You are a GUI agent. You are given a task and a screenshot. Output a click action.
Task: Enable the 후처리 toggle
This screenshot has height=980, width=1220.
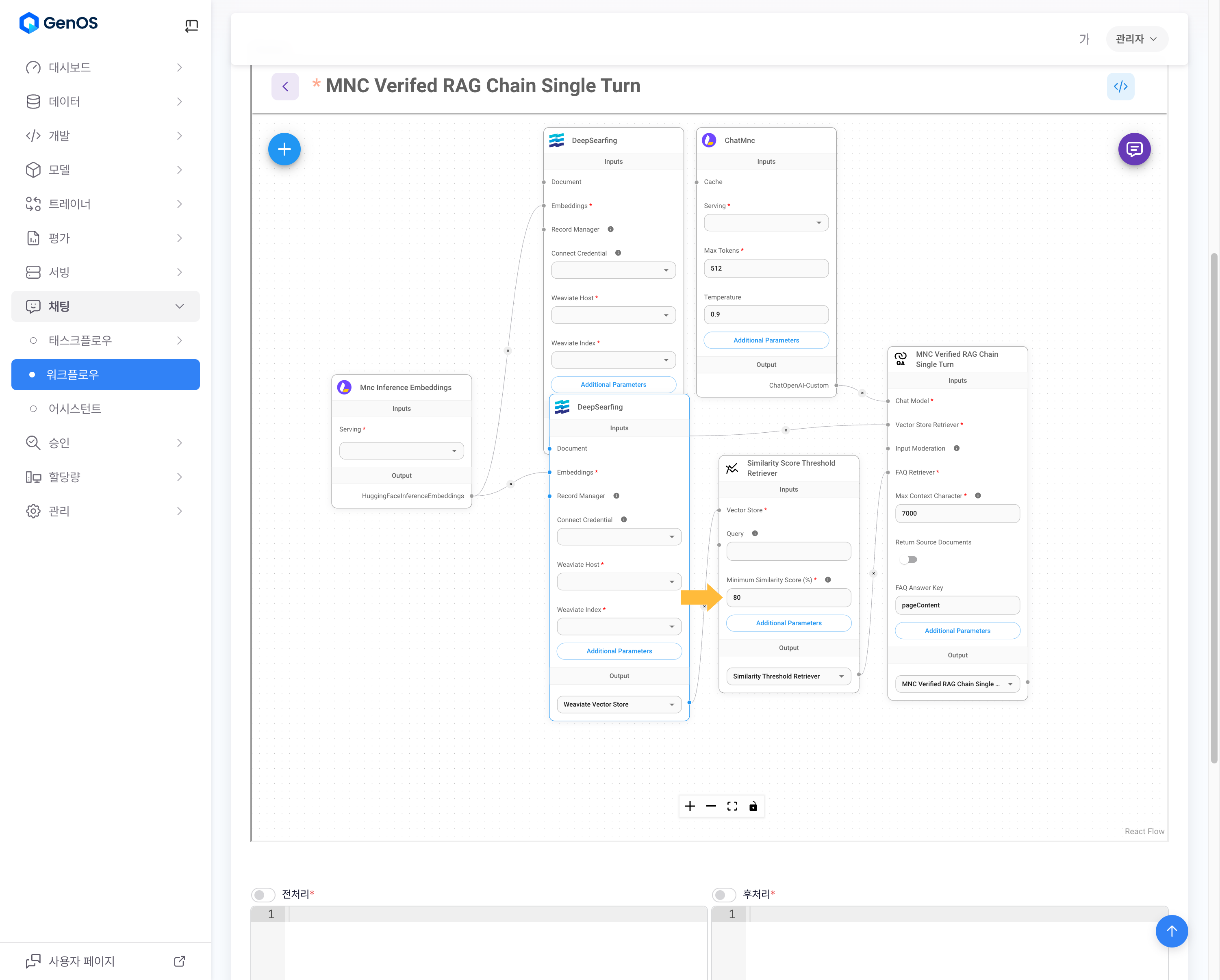pos(724,895)
